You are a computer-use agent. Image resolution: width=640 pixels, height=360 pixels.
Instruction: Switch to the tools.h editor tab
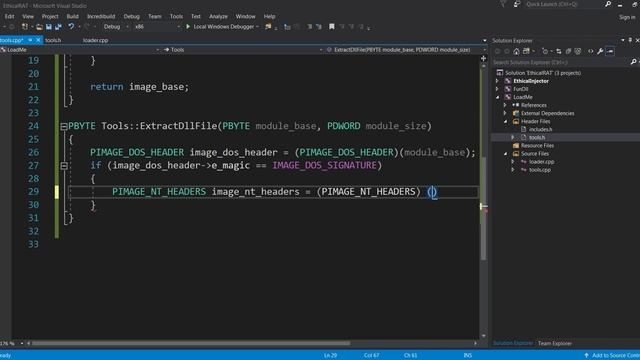(x=53, y=40)
